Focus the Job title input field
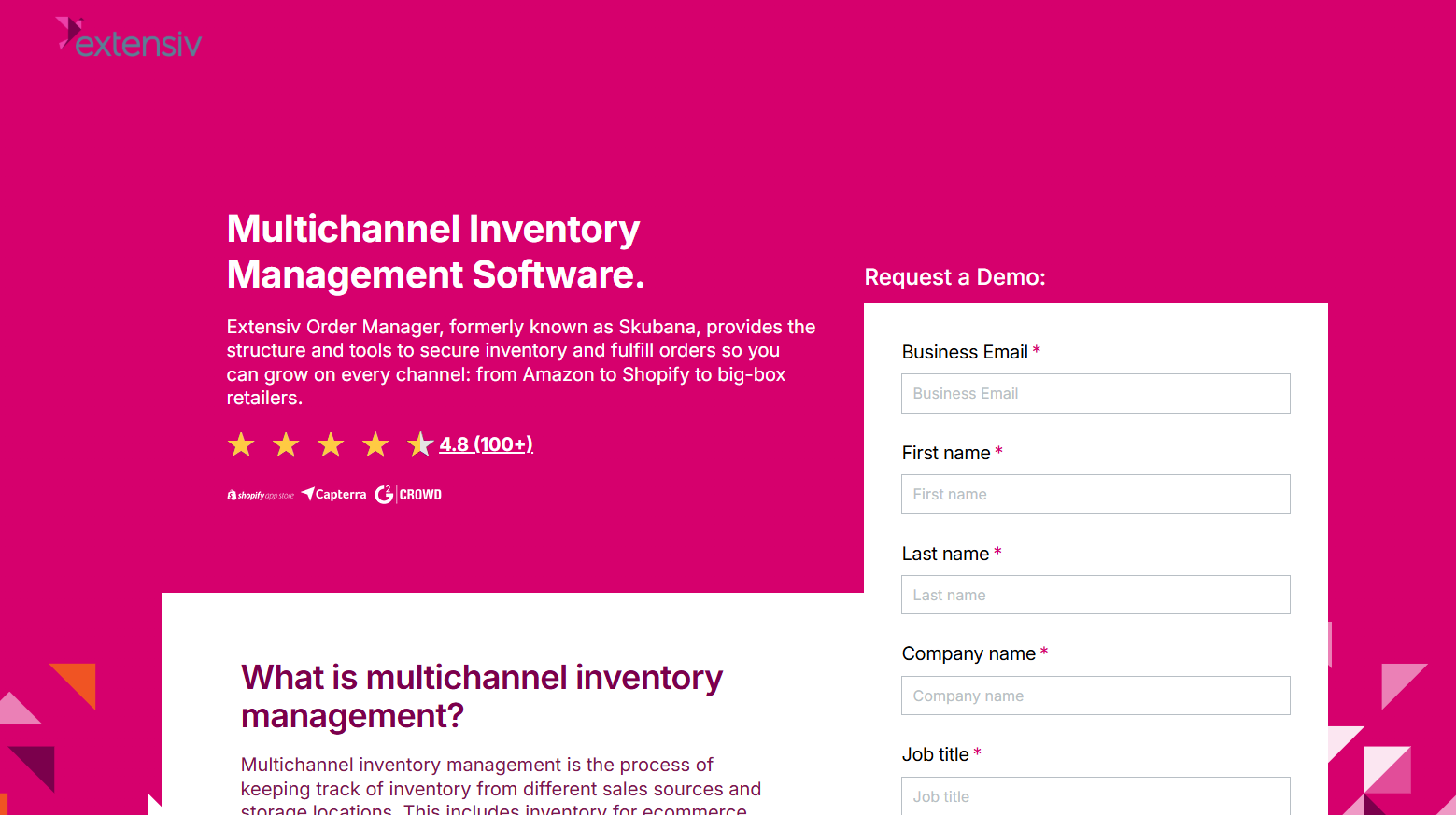The image size is (1456, 815). tap(1096, 795)
